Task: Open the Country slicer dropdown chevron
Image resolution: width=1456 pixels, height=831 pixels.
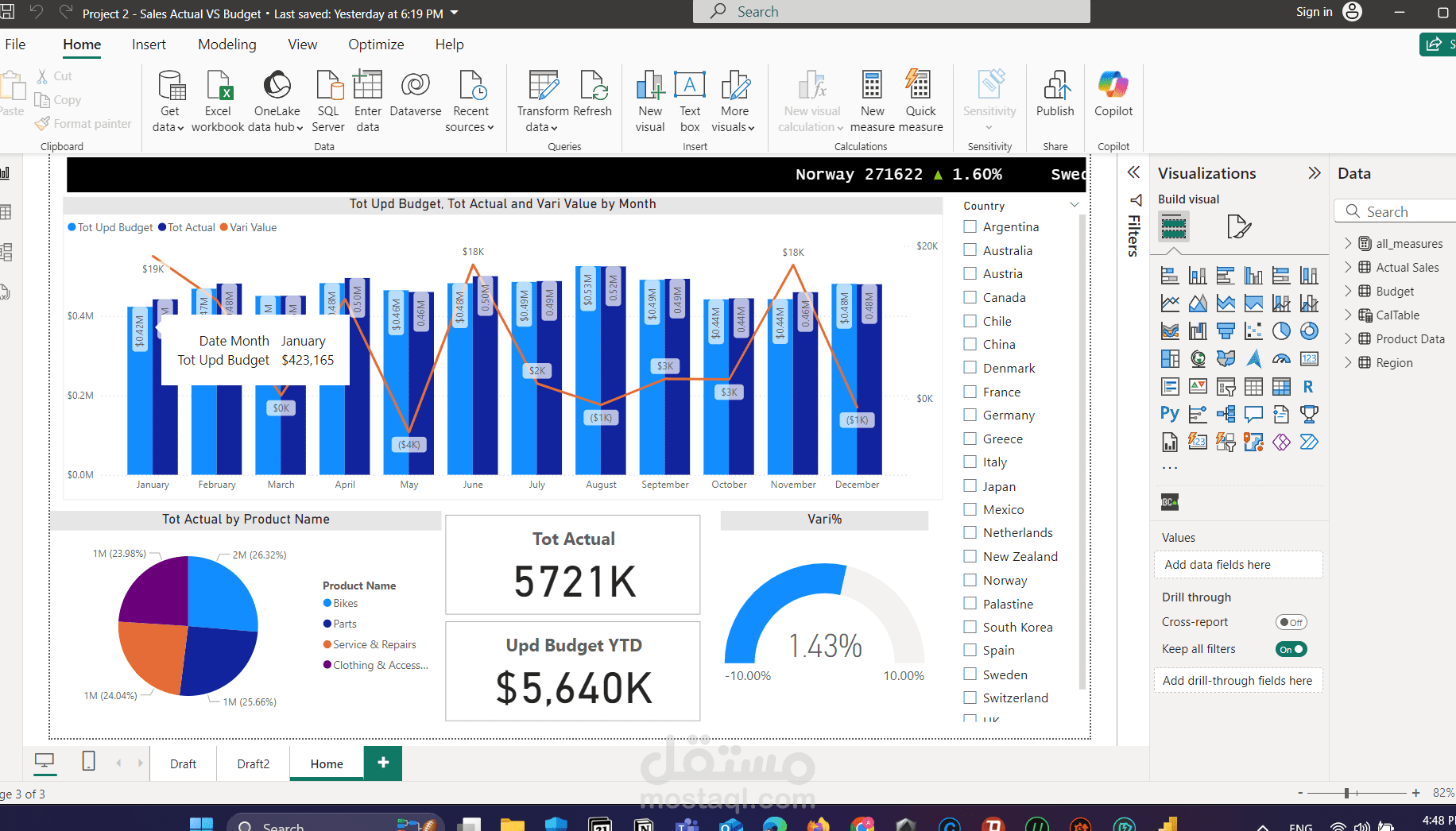Action: [1075, 205]
